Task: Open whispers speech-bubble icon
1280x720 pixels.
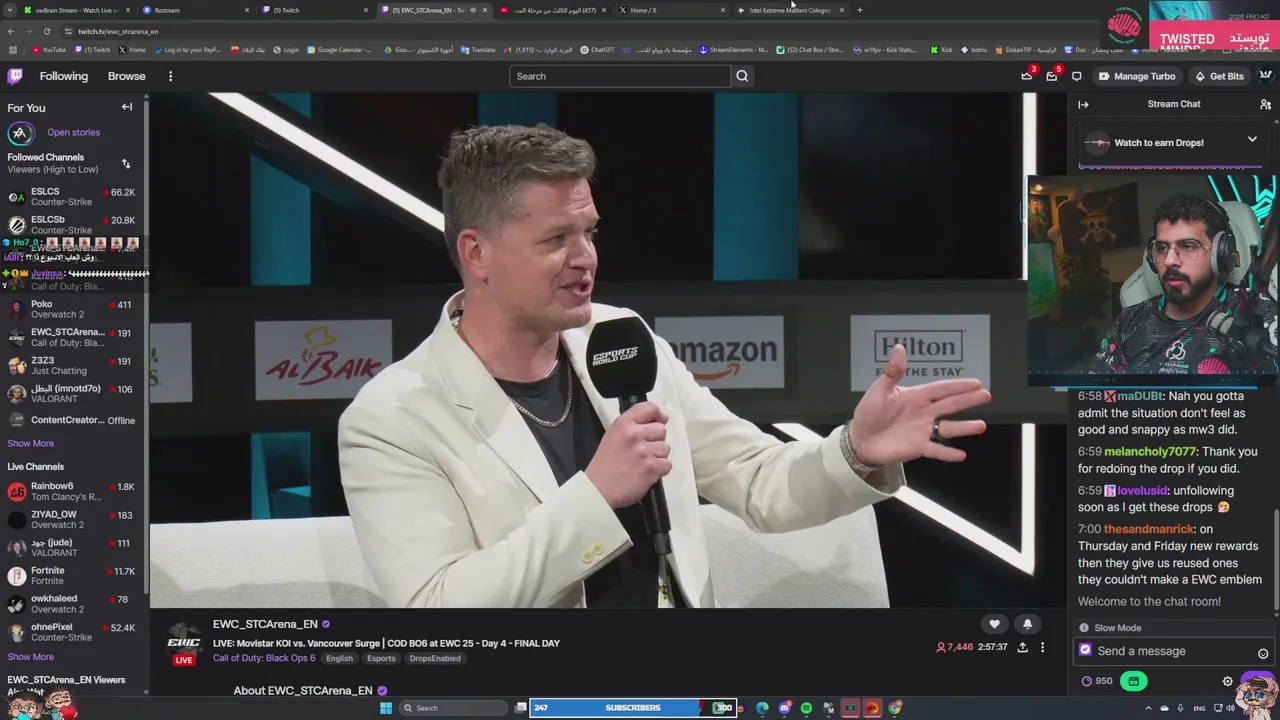Action: click(x=1076, y=76)
